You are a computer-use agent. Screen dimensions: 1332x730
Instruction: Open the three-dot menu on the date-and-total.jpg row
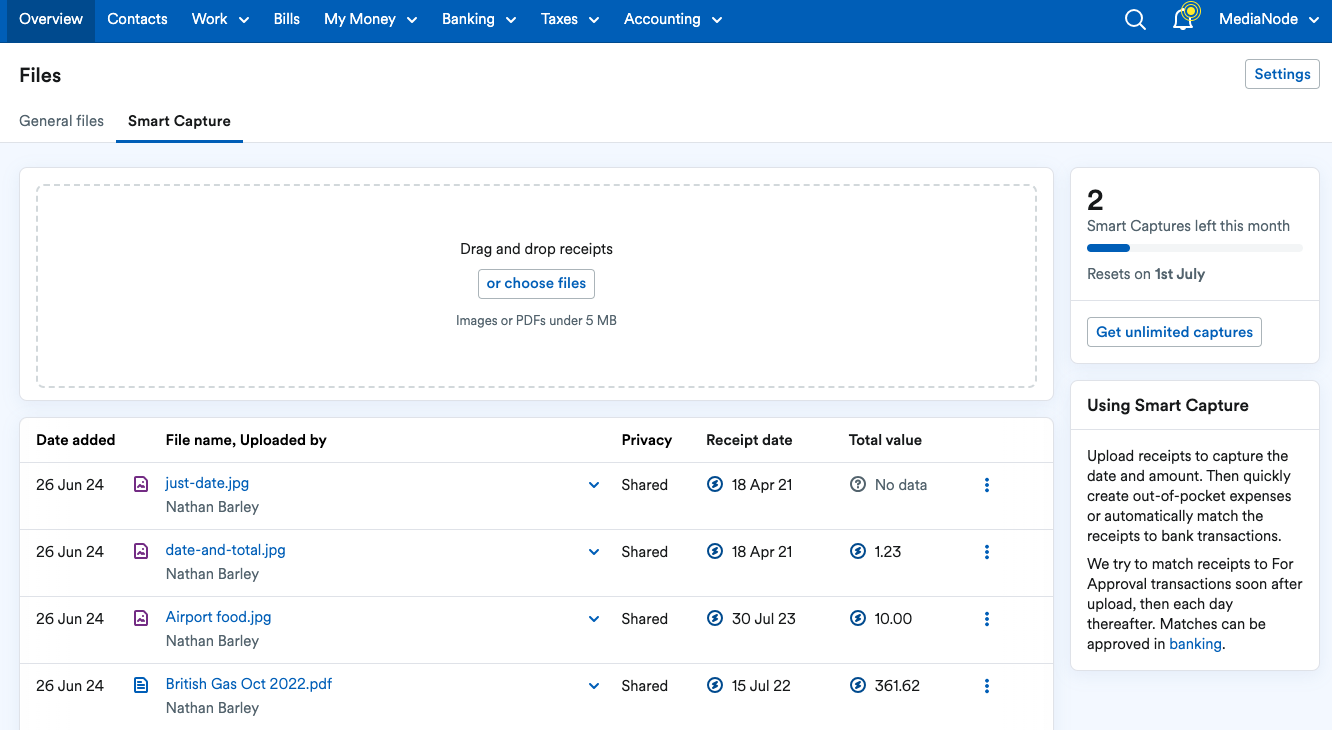(x=987, y=551)
